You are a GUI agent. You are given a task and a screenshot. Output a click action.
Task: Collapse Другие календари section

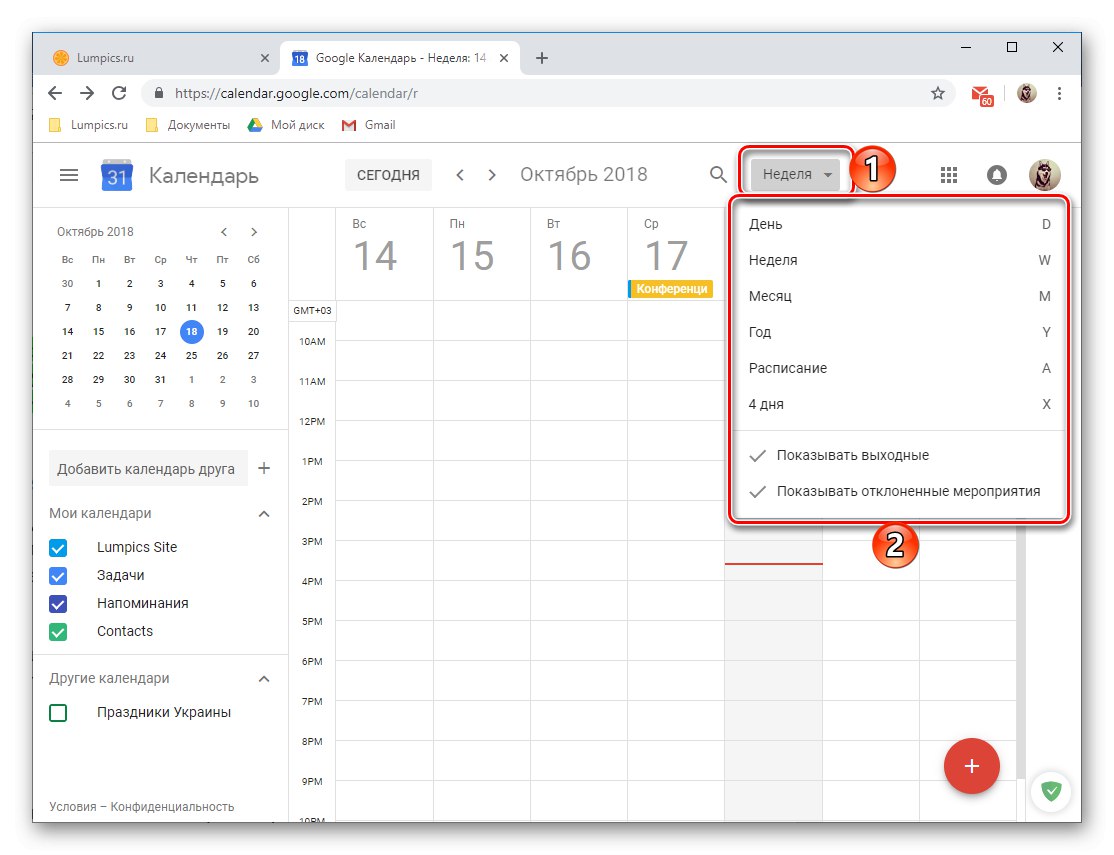pyautogui.click(x=264, y=679)
